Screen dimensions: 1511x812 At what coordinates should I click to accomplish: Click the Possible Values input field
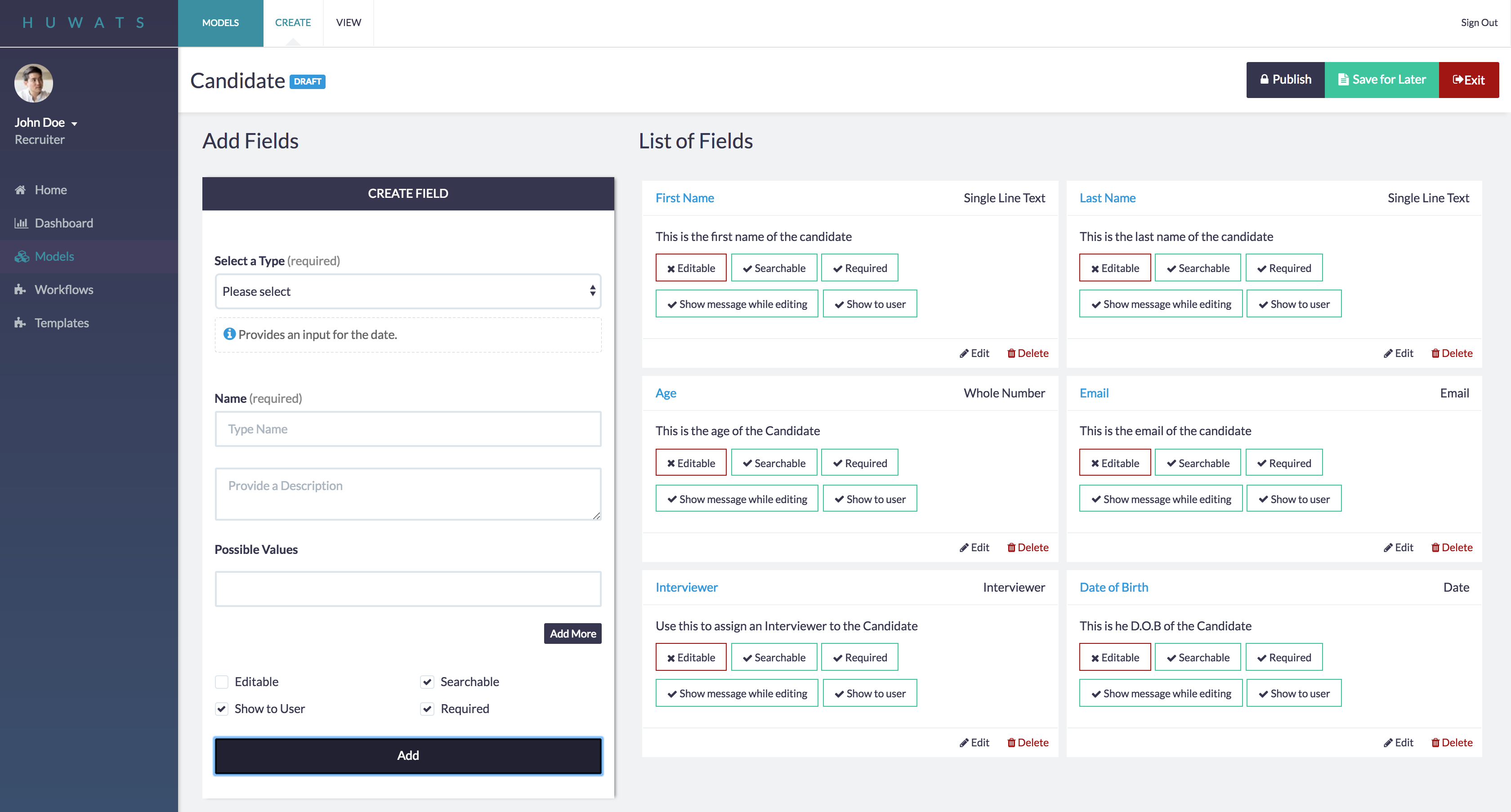[408, 589]
